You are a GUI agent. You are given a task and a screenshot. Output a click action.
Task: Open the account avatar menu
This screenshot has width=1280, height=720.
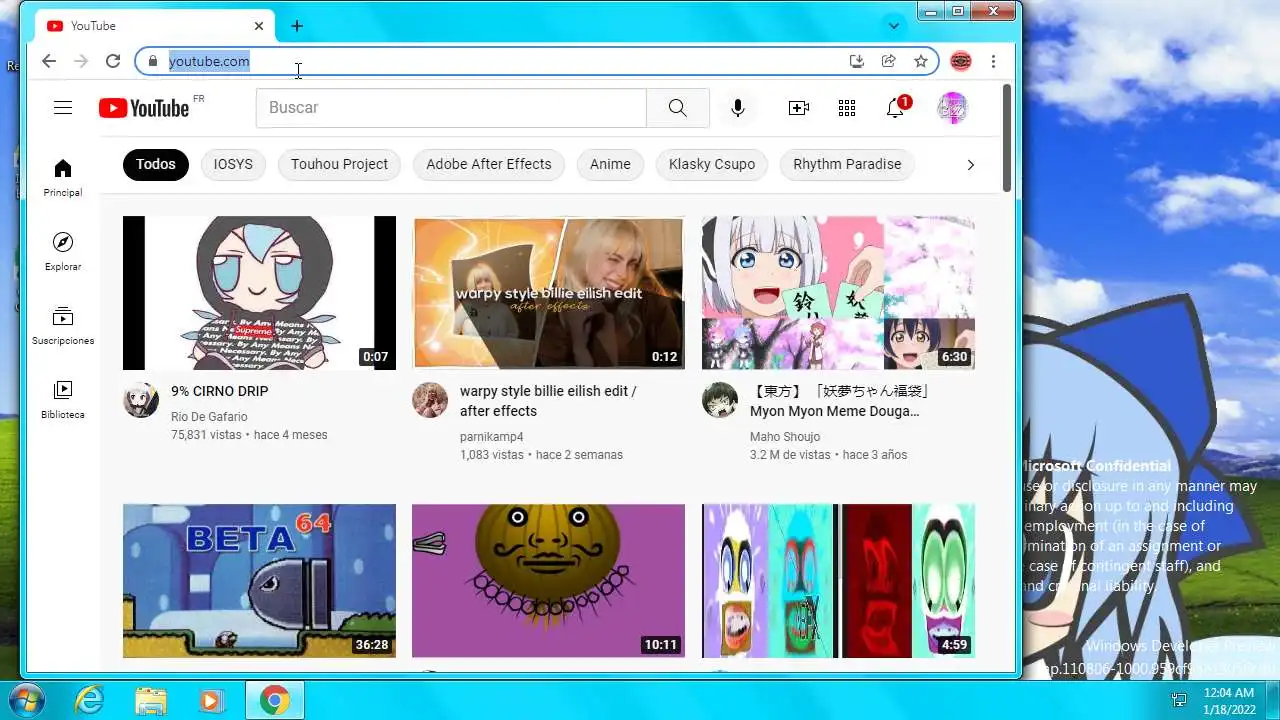tap(952, 108)
